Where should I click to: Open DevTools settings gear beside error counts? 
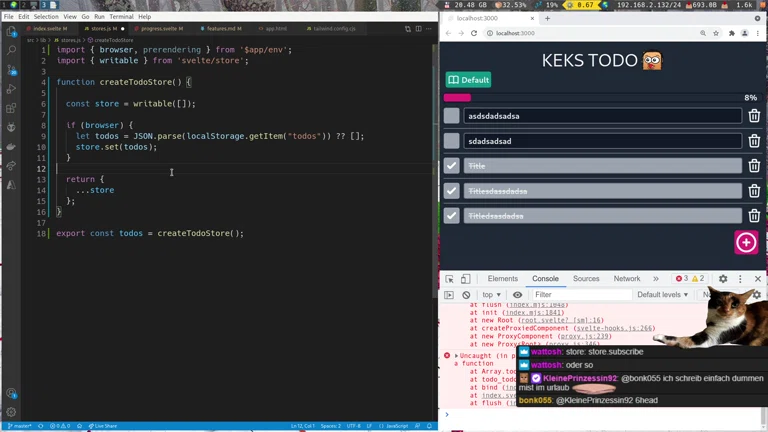(723, 279)
